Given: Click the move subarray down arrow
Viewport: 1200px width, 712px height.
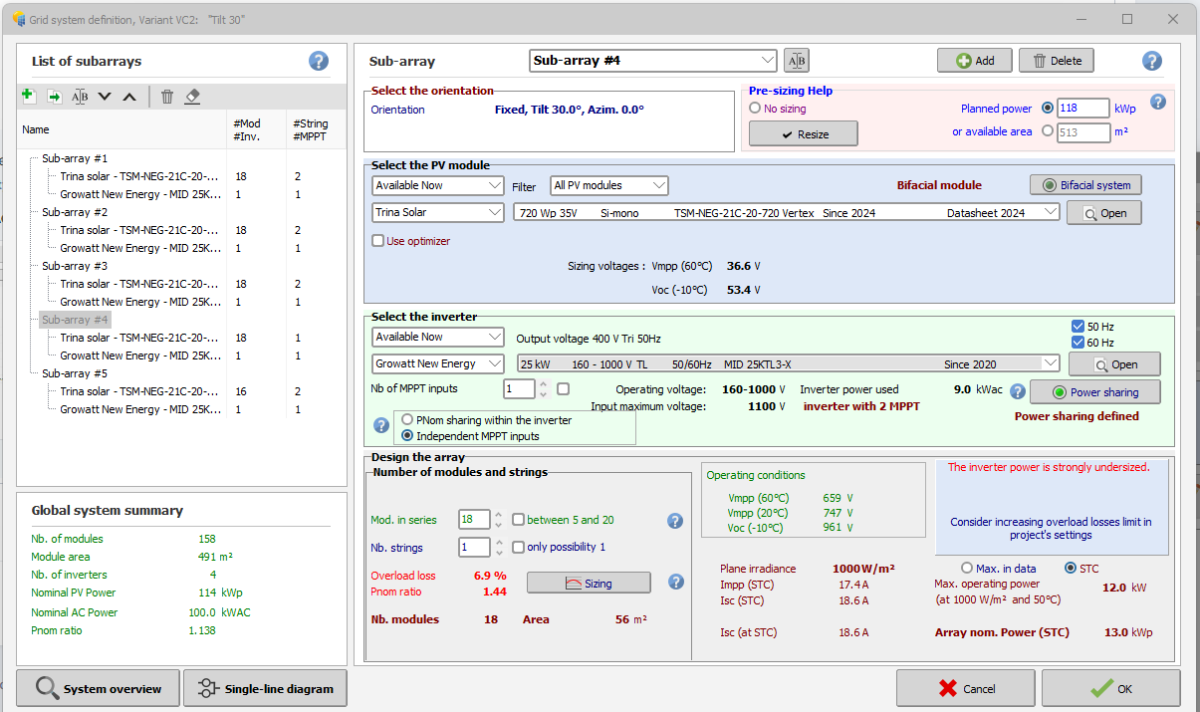Looking at the screenshot, I should tap(105, 96).
